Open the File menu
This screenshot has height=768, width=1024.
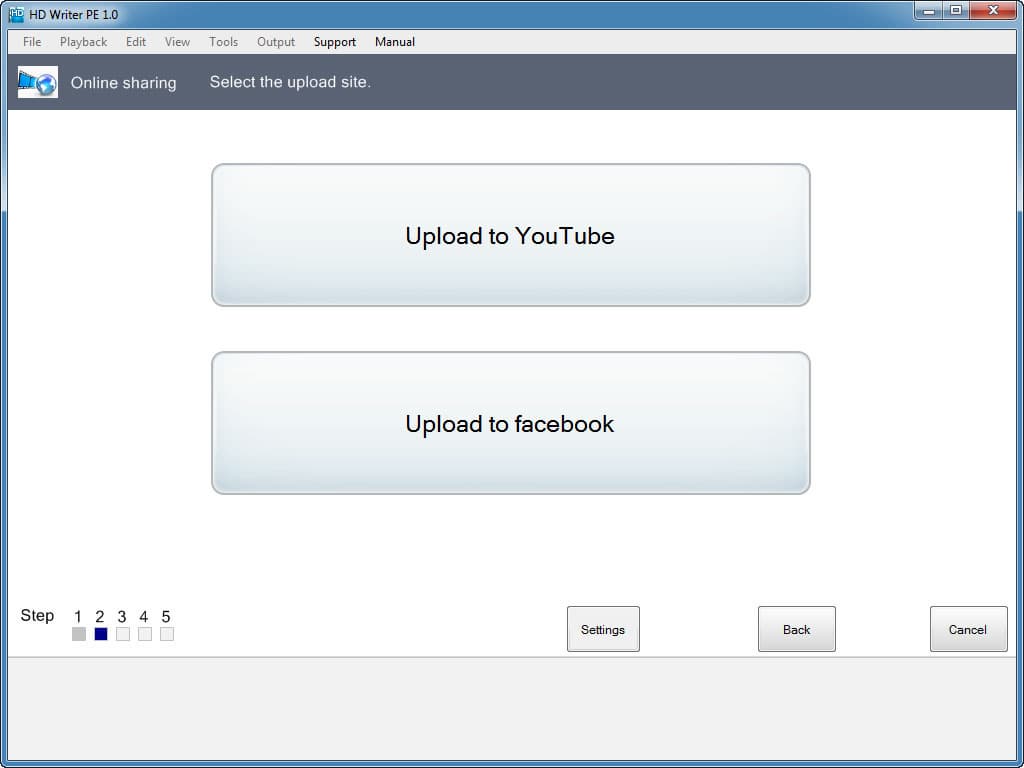[x=32, y=42]
